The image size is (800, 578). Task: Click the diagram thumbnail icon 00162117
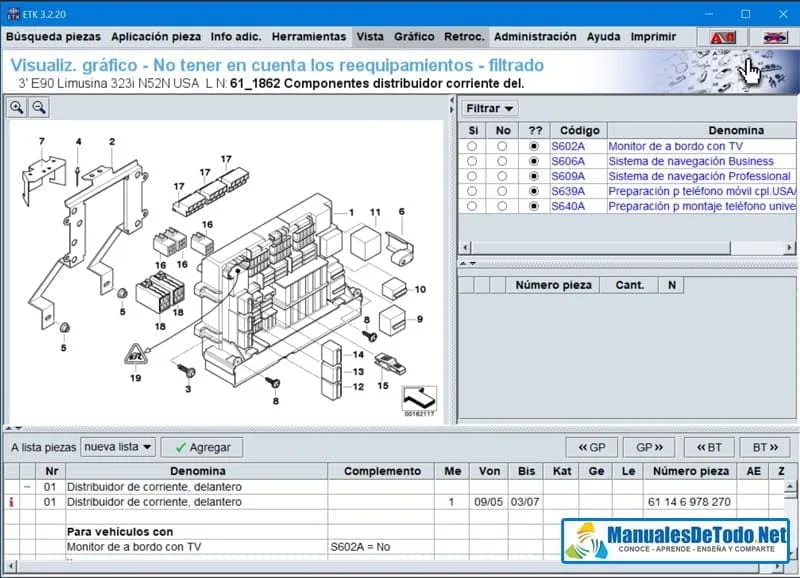(x=420, y=399)
